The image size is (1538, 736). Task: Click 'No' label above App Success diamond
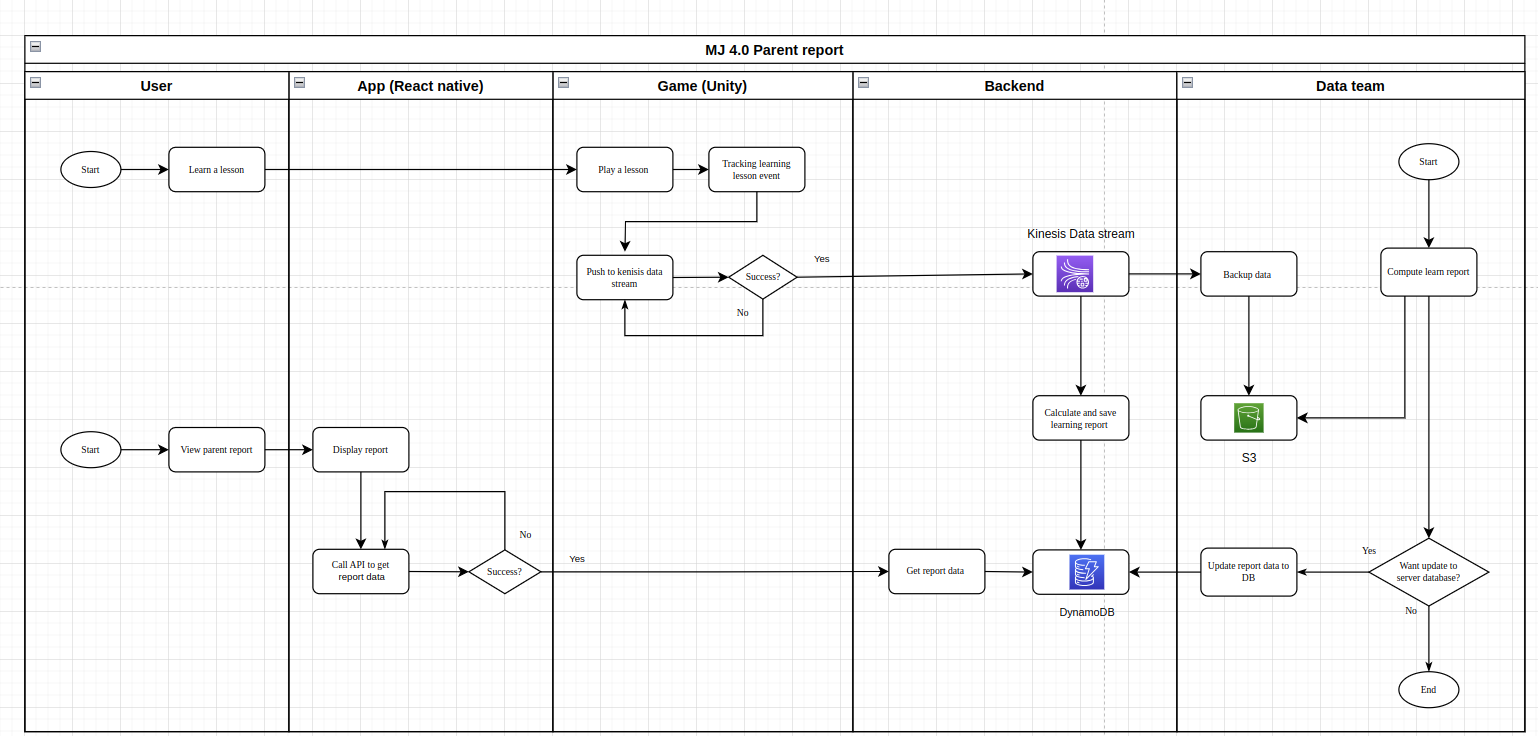(x=526, y=535)
